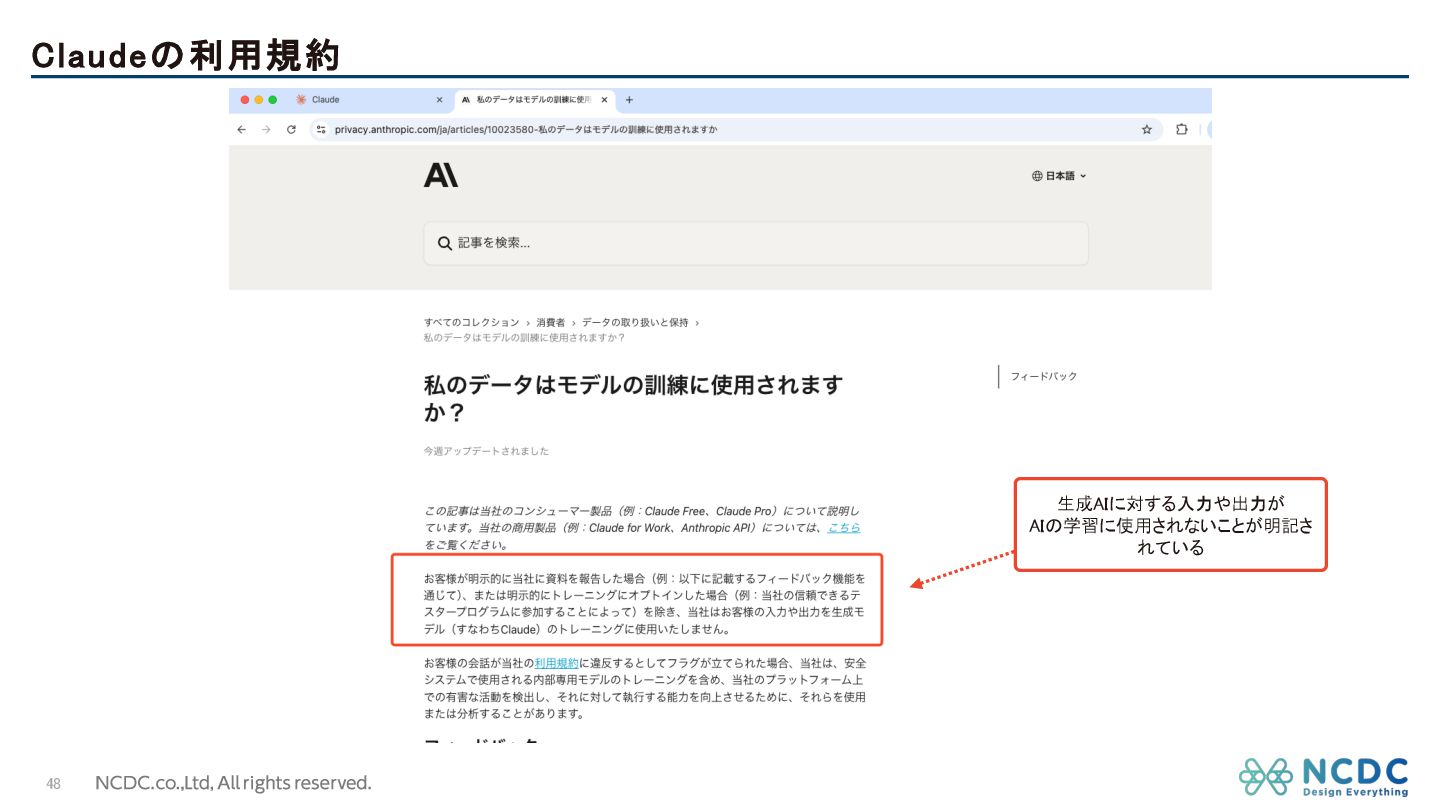Click the macOS green fullscreen button
The image size is (1440, 810).
click(272, 100)
